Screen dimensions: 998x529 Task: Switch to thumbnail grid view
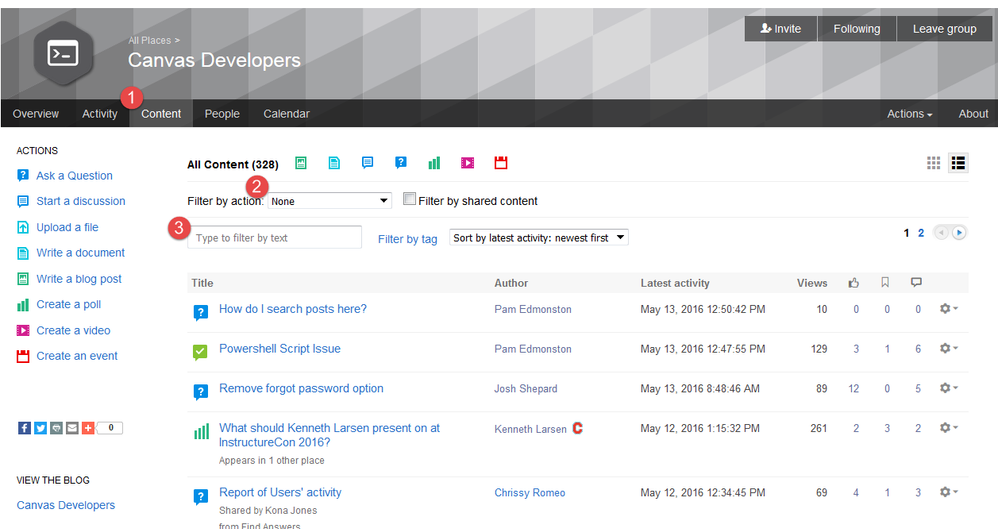(934, 163)
